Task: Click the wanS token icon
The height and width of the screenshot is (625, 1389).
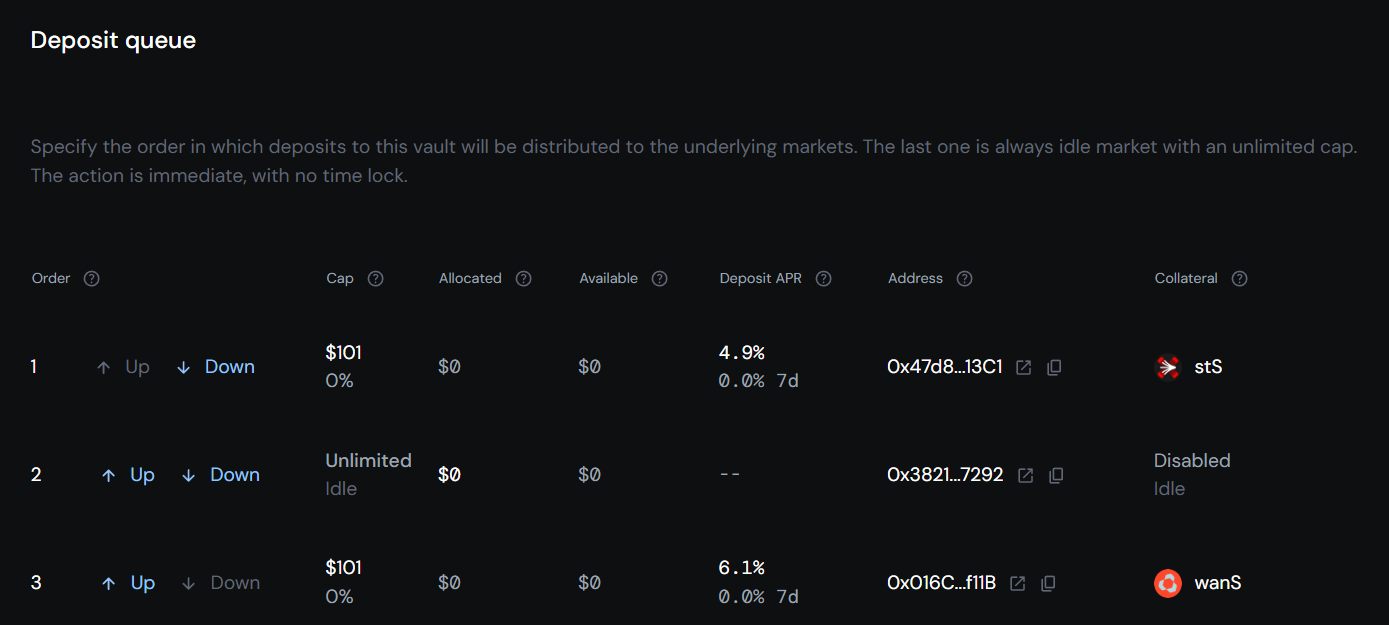Action: click(1166, 583)
